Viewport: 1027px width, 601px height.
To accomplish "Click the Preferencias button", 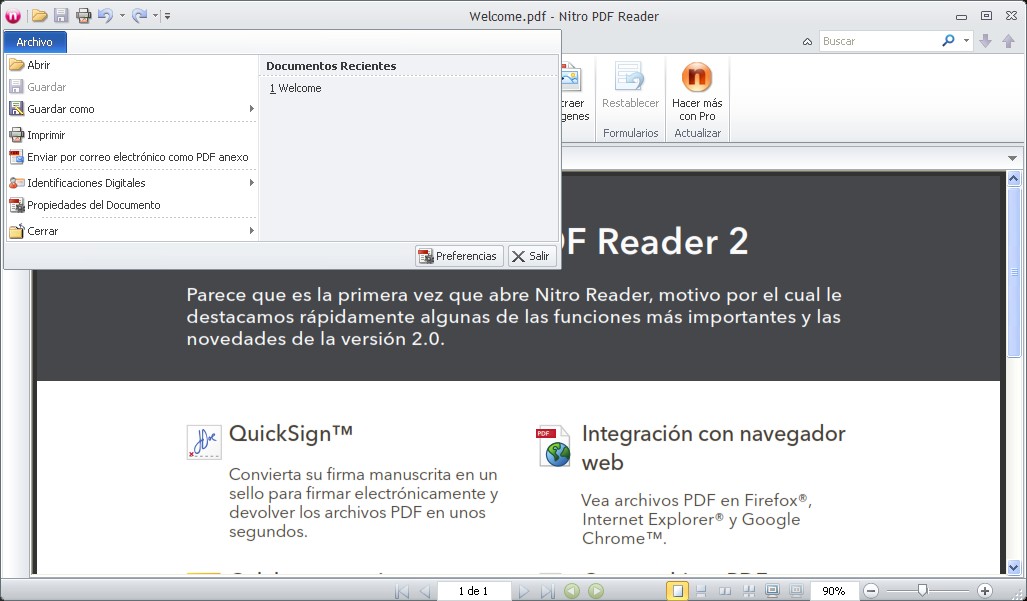I will (459, 256).
